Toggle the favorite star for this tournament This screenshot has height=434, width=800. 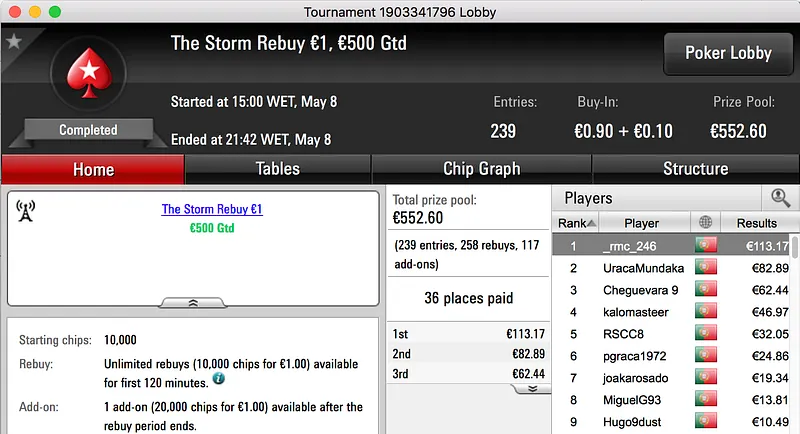tap(13, 42)
